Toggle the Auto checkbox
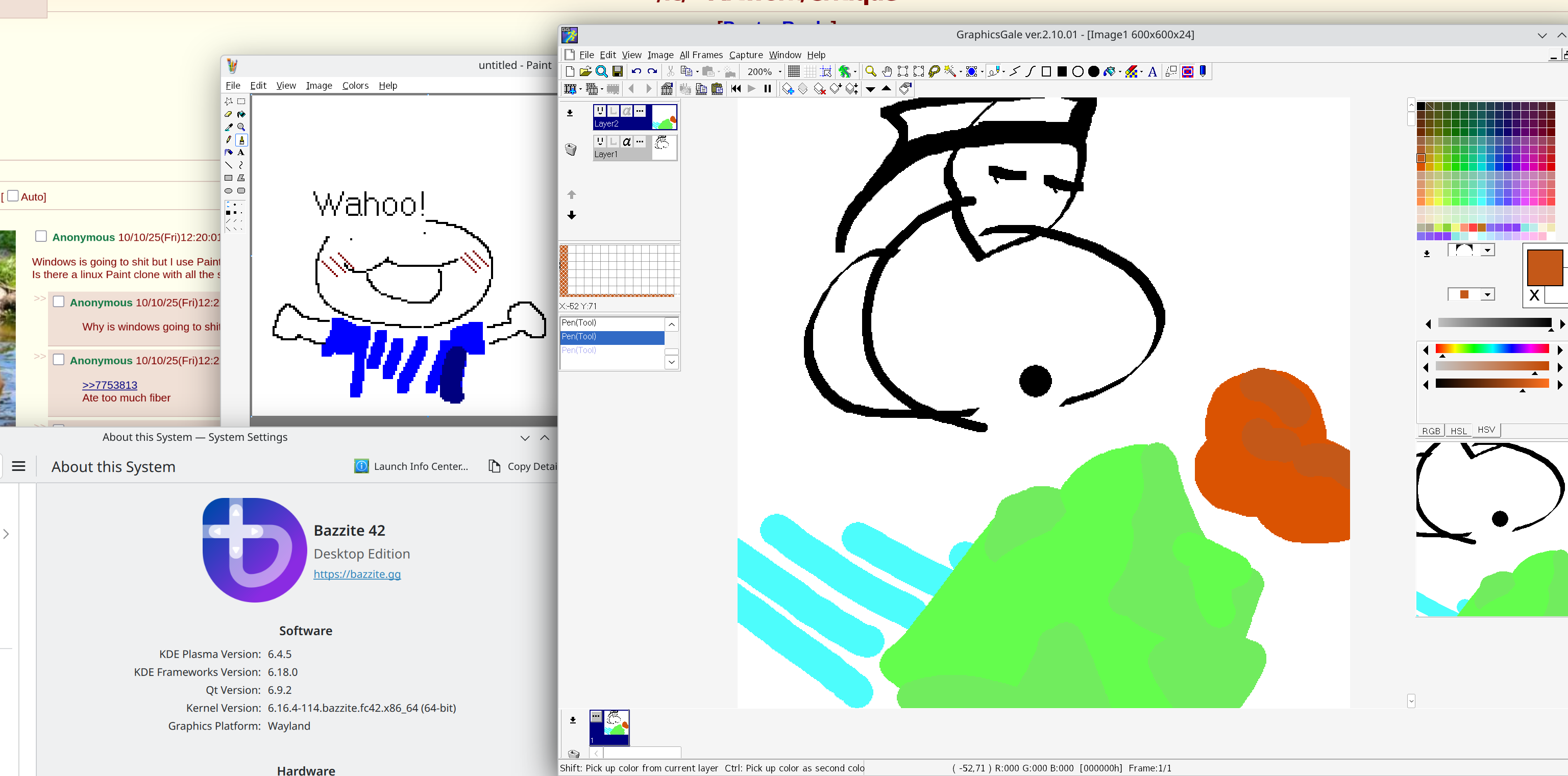The width and height of the screenshot is (1568, 776). [13, 196]
